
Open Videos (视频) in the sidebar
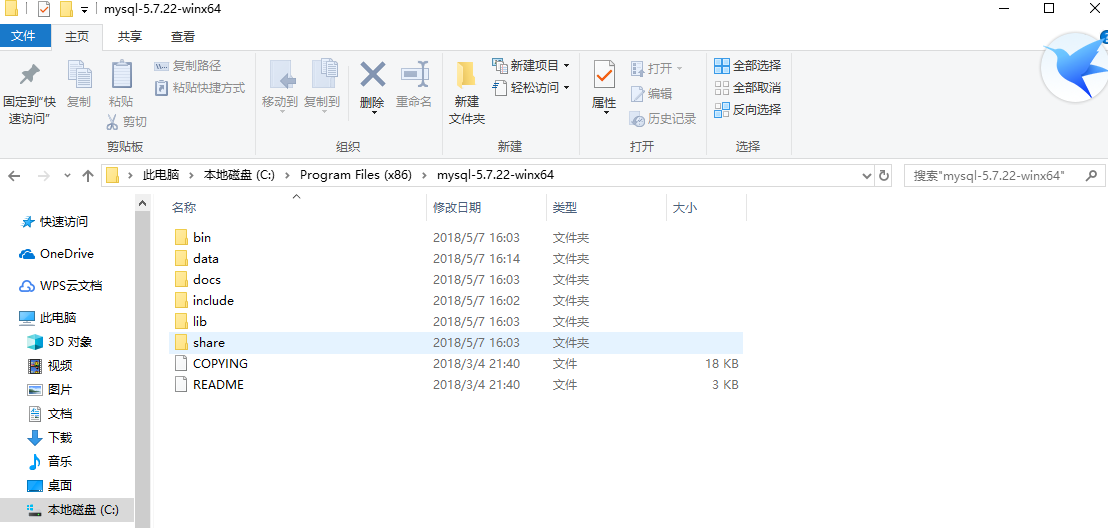coord(49,365)
